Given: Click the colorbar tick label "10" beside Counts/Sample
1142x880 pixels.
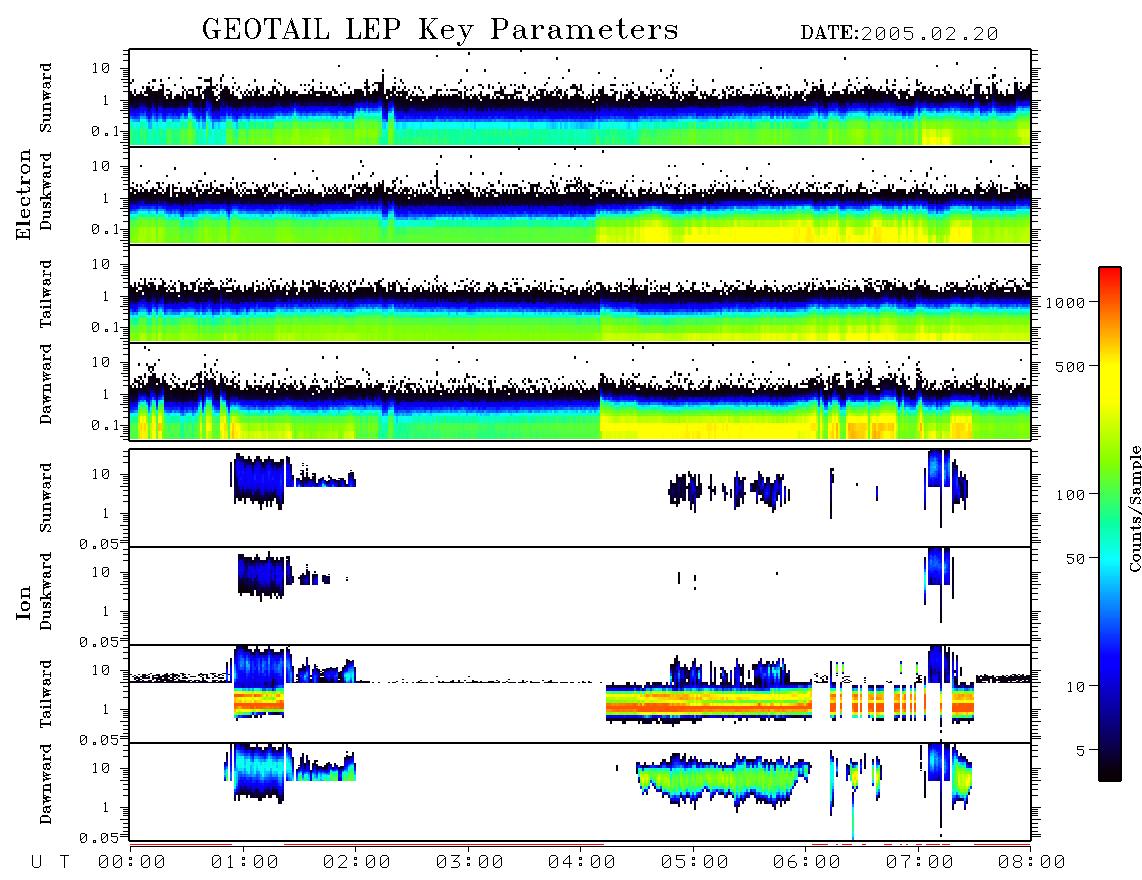Looking at the screenshot, I should pos(1076,687).
